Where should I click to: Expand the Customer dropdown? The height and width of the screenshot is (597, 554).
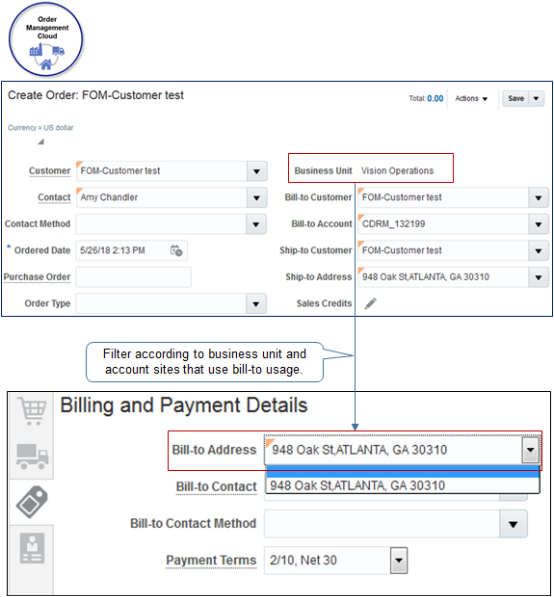coord(257,171)
